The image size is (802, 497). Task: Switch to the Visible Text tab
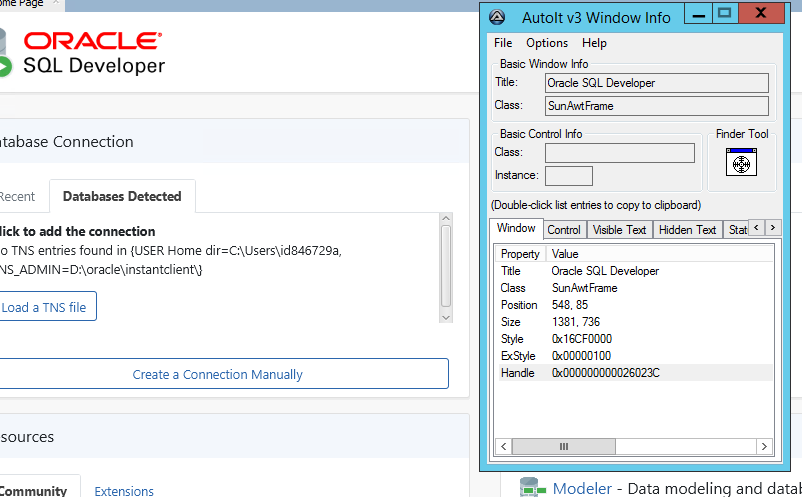coord(619,230)
